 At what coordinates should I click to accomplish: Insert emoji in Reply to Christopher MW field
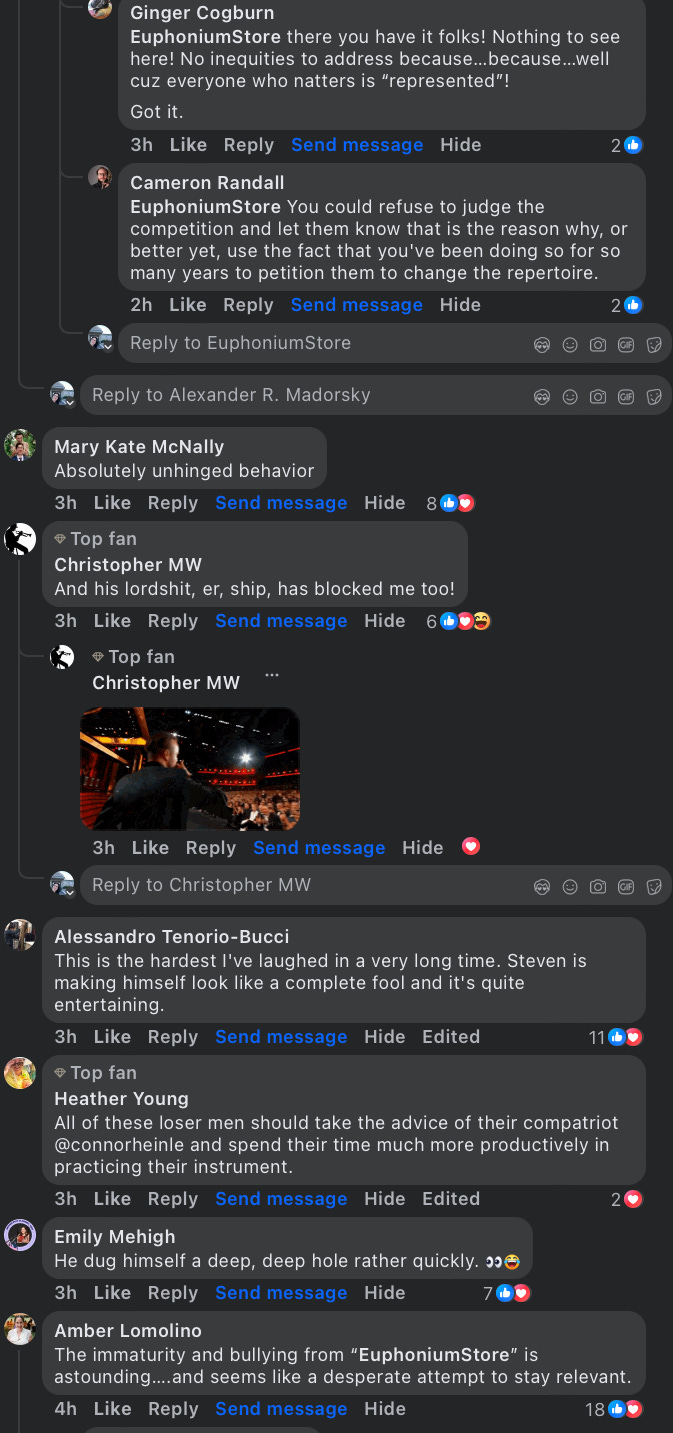[570, 886]
